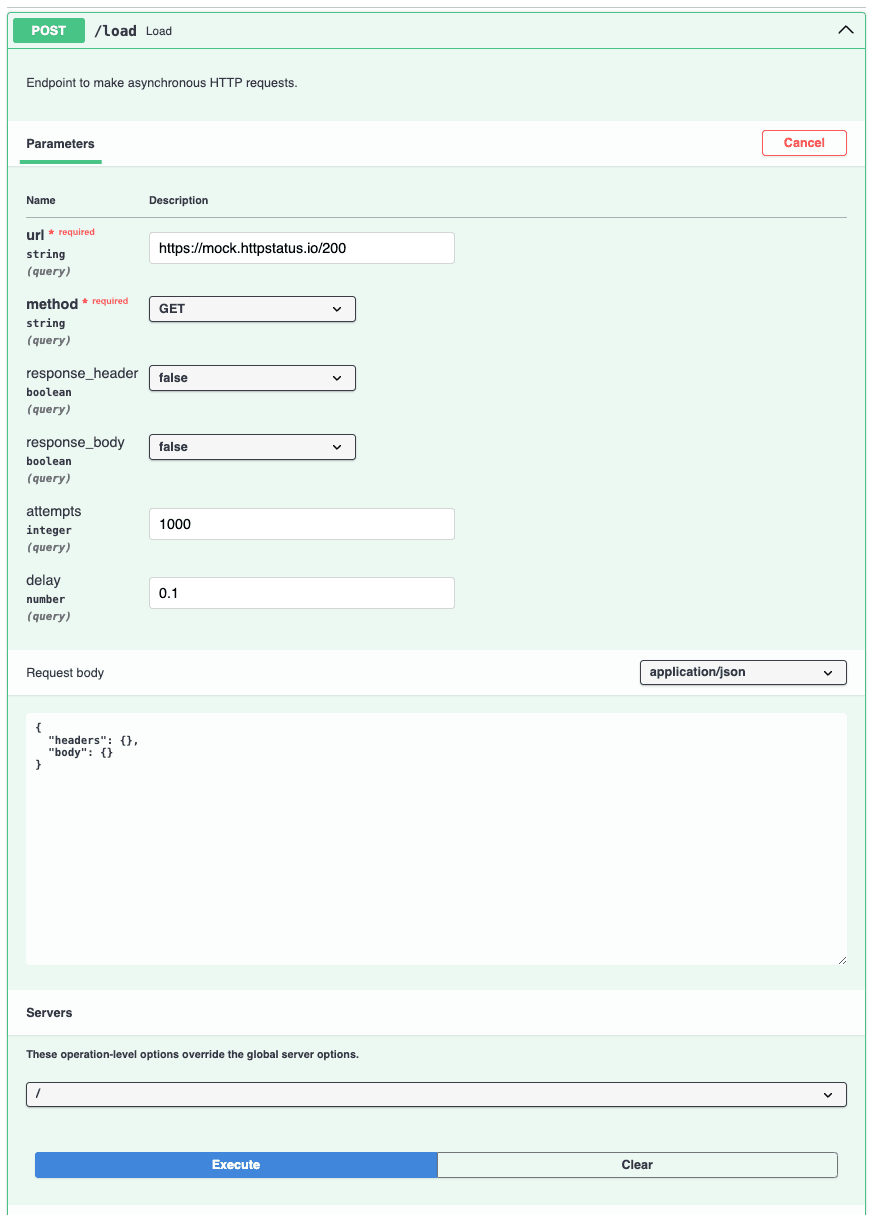This screenshot has height=1215, width=874.
Task: Edit the url parameter field
Action: click(x=301, y=248)
